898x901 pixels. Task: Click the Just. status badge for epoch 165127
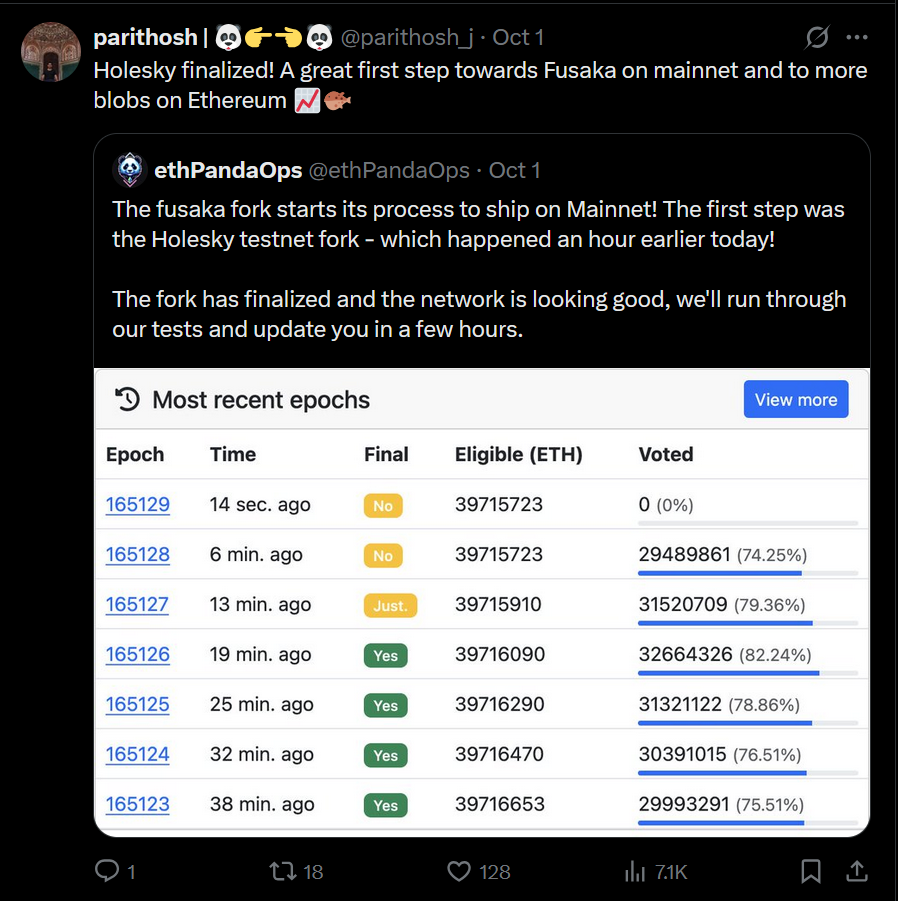coord(390,606)
